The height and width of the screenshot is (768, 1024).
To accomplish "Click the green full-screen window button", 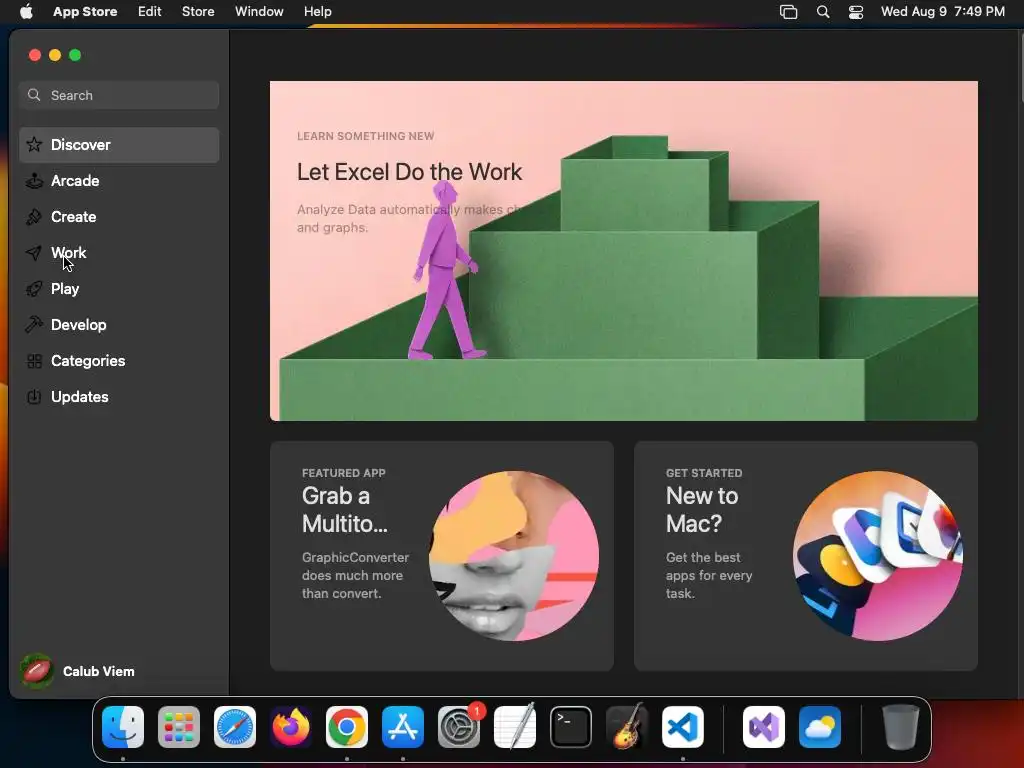I will tap(75, 55).
